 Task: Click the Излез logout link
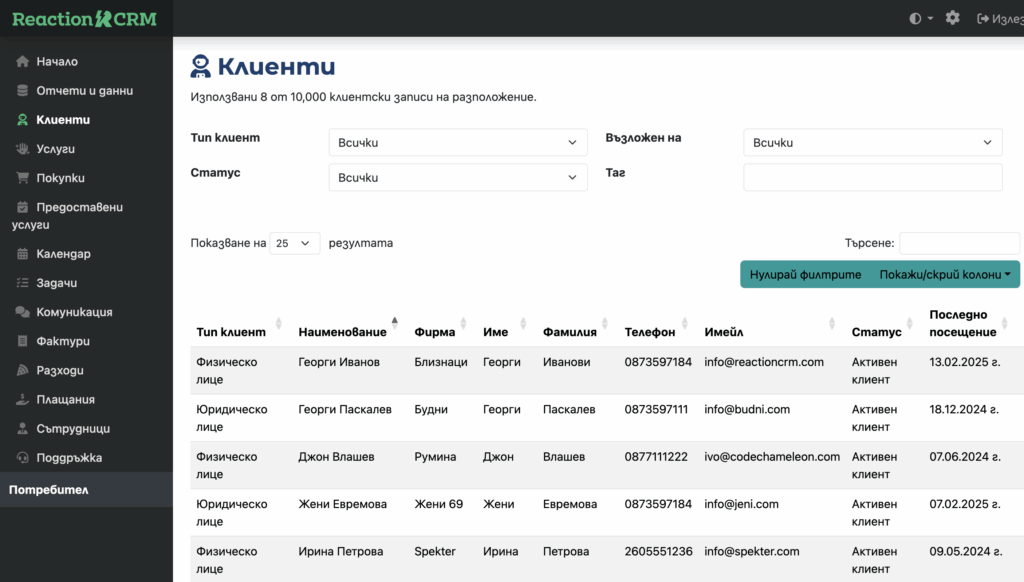pos(1000,18)
